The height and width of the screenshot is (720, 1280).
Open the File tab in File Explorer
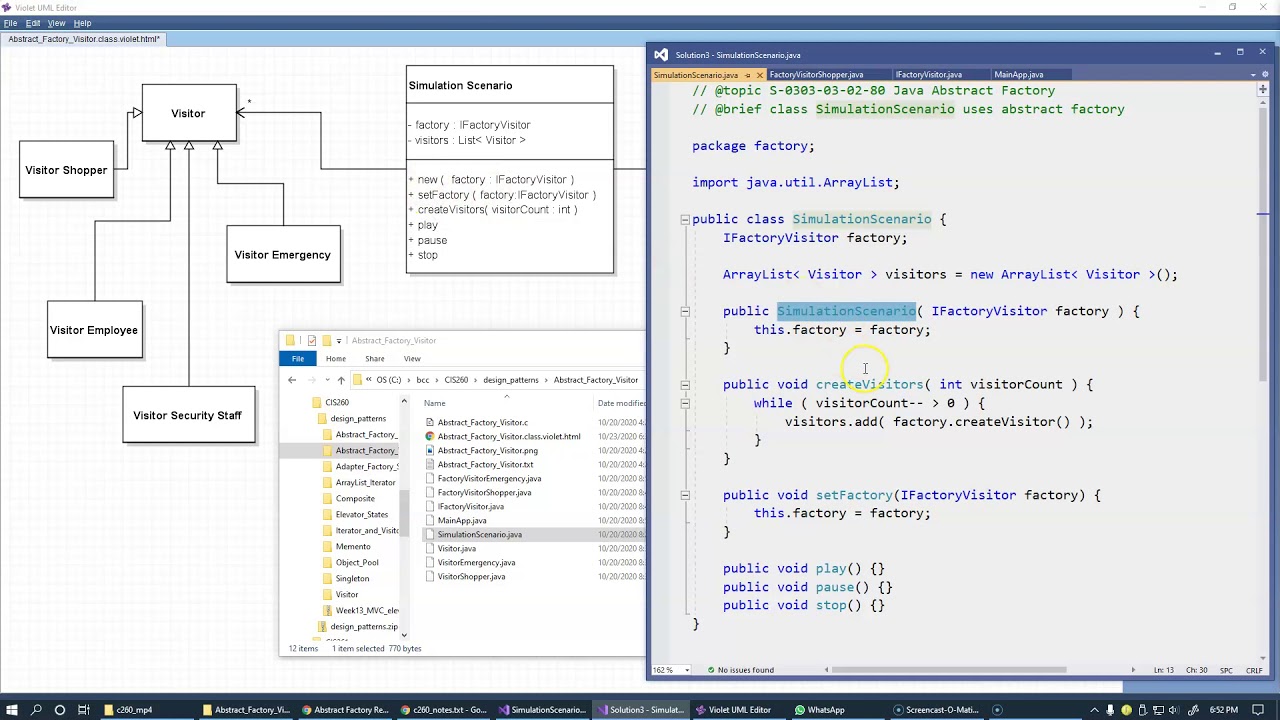[x=298, y=358]
